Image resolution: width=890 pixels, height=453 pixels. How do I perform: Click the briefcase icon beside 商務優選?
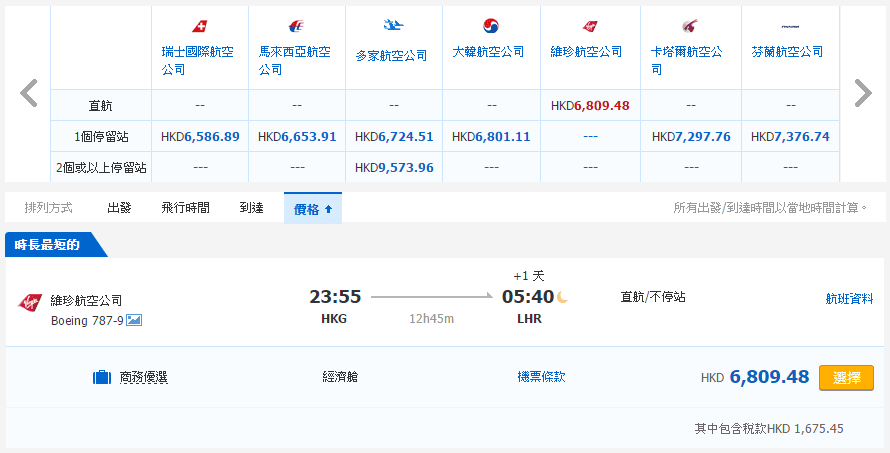point(101,377)
